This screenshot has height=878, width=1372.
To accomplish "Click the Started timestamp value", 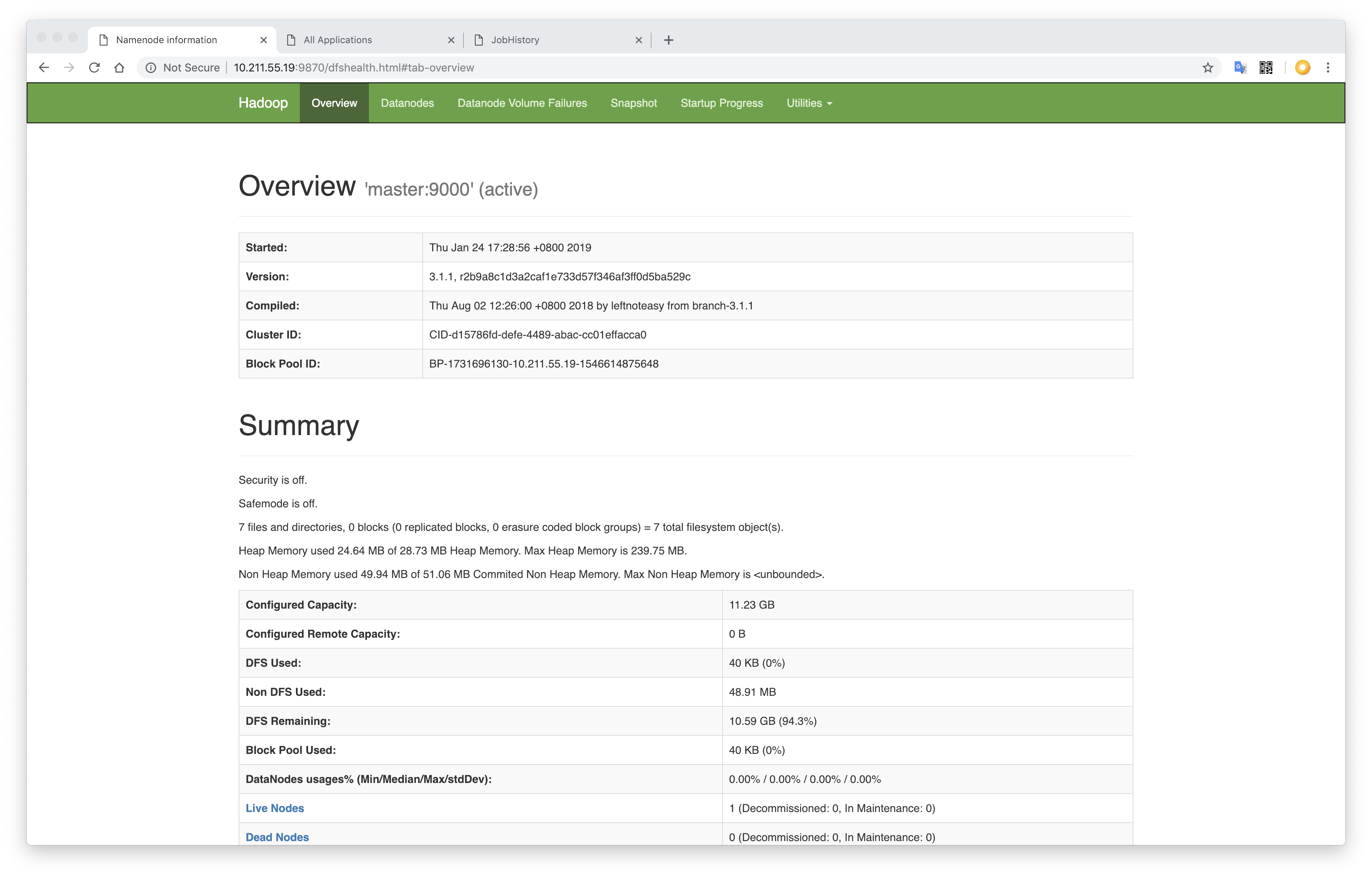I will pos(510,247).
